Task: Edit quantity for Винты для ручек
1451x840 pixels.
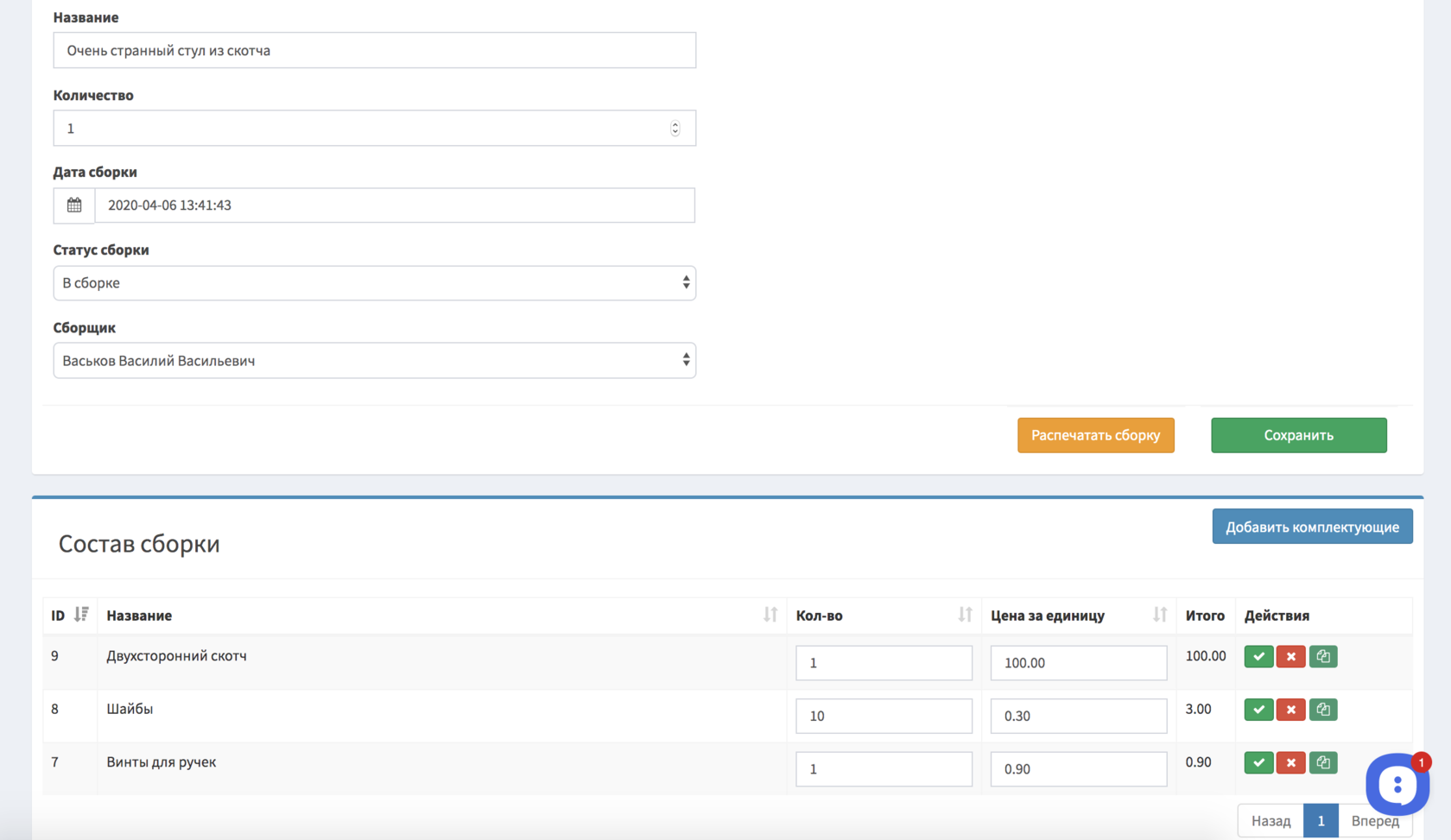Action: (x=884, y=769)
